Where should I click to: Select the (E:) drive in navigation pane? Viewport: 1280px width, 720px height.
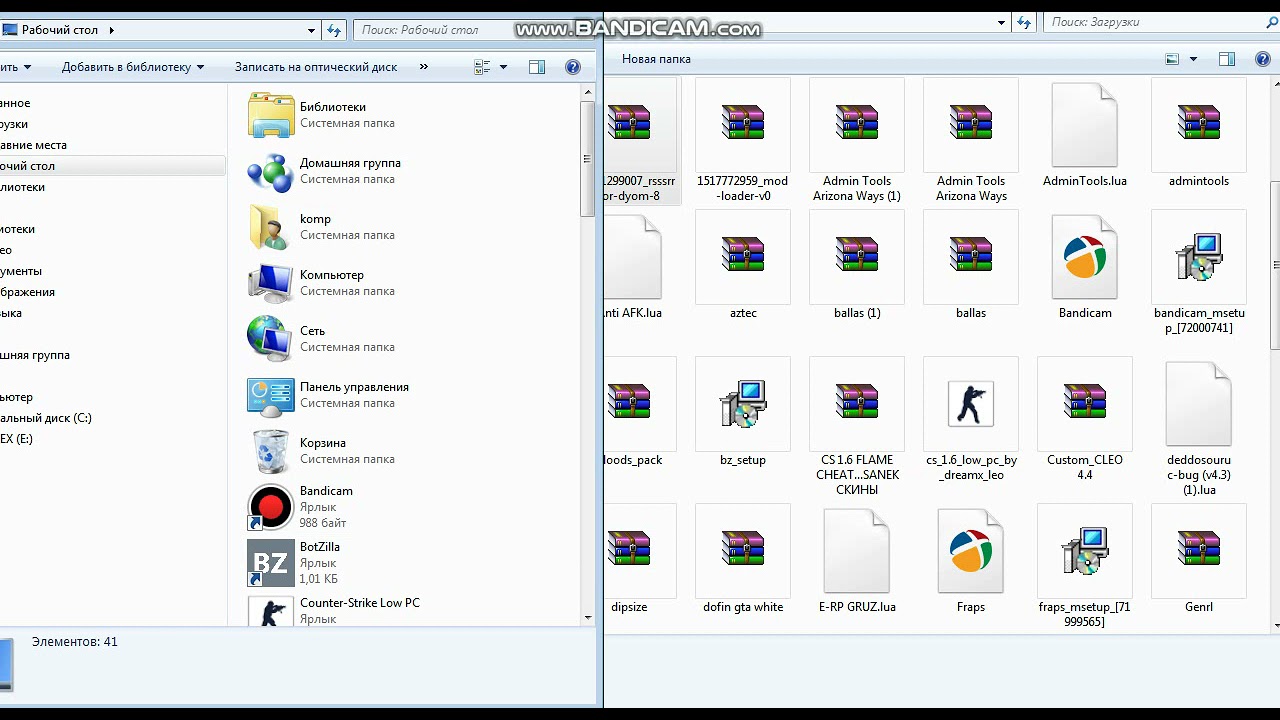pyautogui.click(x=16, y=439)
